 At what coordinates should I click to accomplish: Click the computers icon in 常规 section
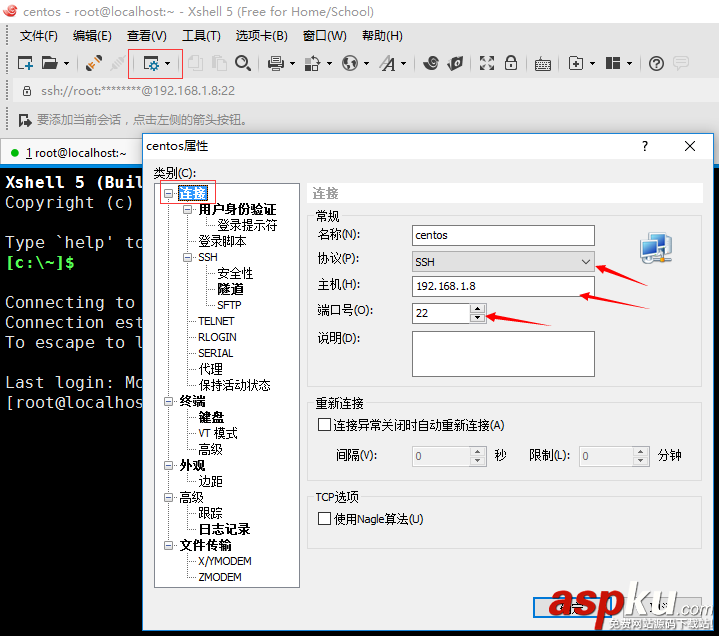click(656, 248)
